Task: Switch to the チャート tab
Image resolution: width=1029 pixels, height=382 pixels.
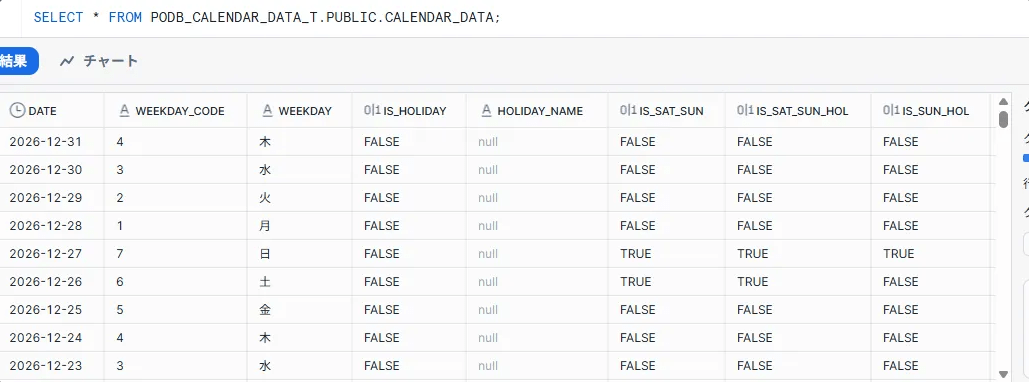Action: pos(99,61)
